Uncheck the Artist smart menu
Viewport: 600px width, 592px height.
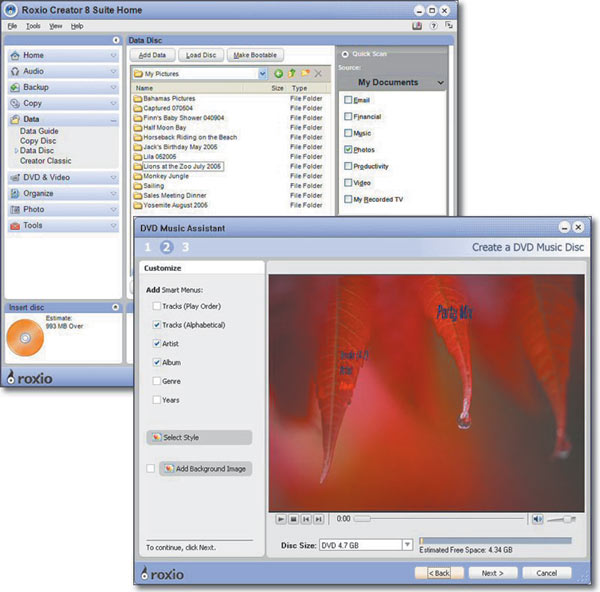click(157, 344)
